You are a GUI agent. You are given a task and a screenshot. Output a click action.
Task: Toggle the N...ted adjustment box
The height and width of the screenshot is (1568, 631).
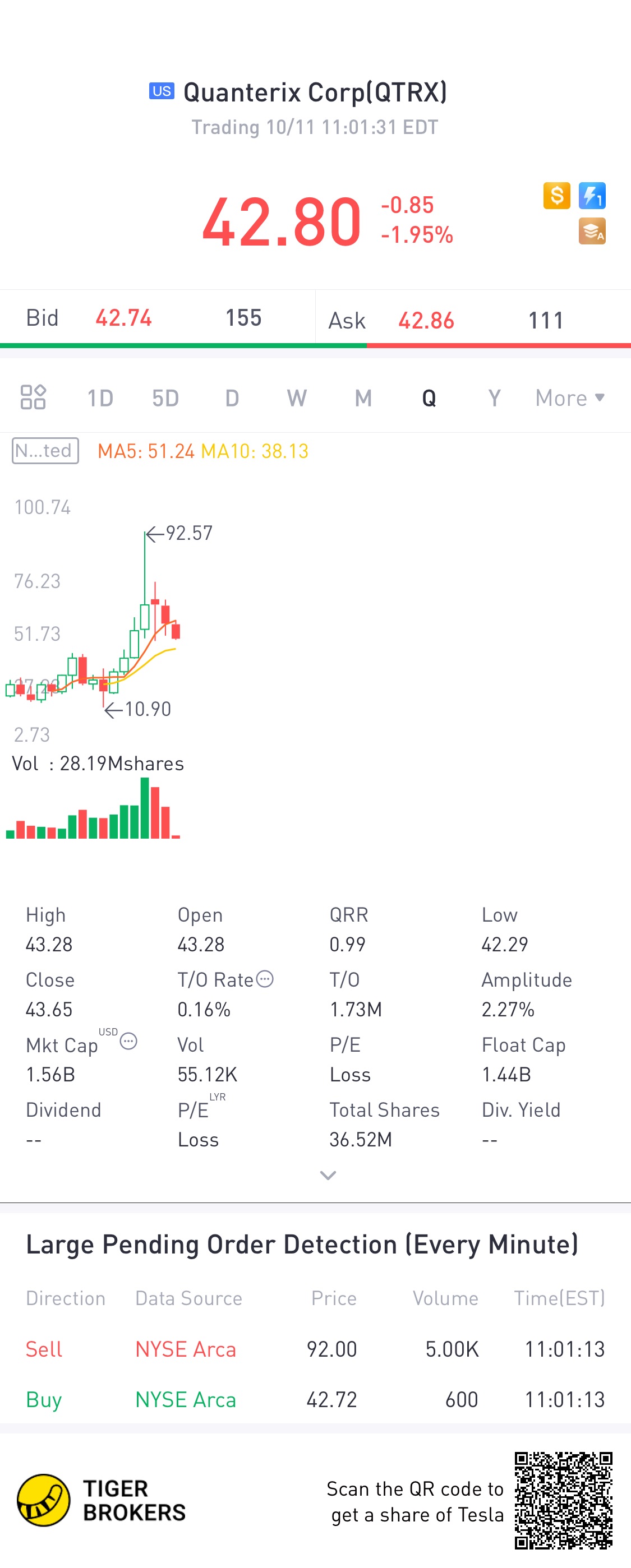point(45,451)
